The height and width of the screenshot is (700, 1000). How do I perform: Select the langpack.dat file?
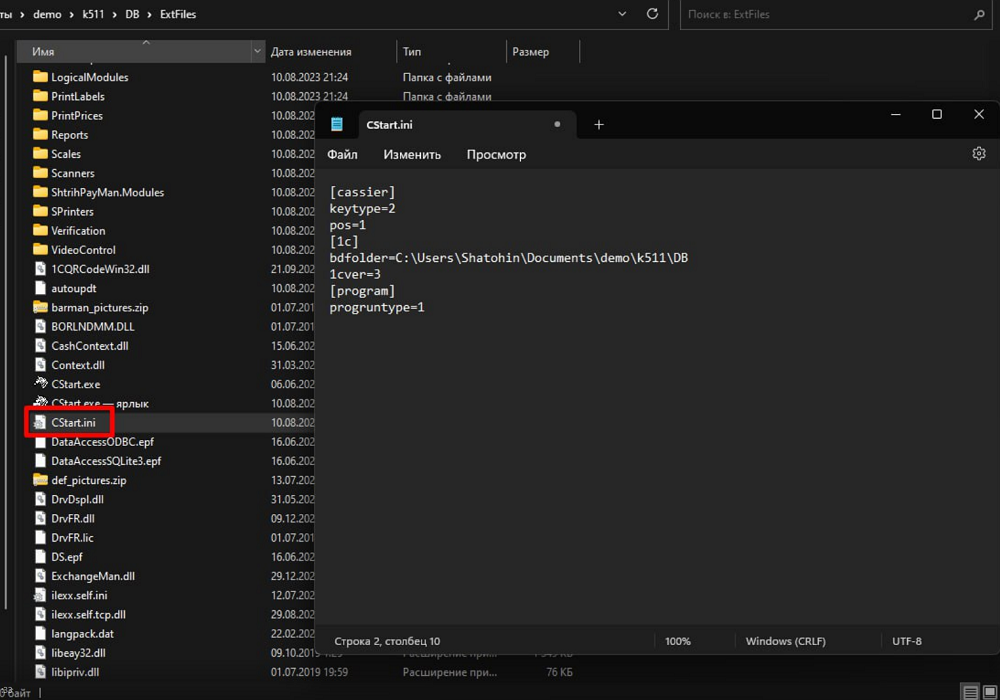click(82, 634)
